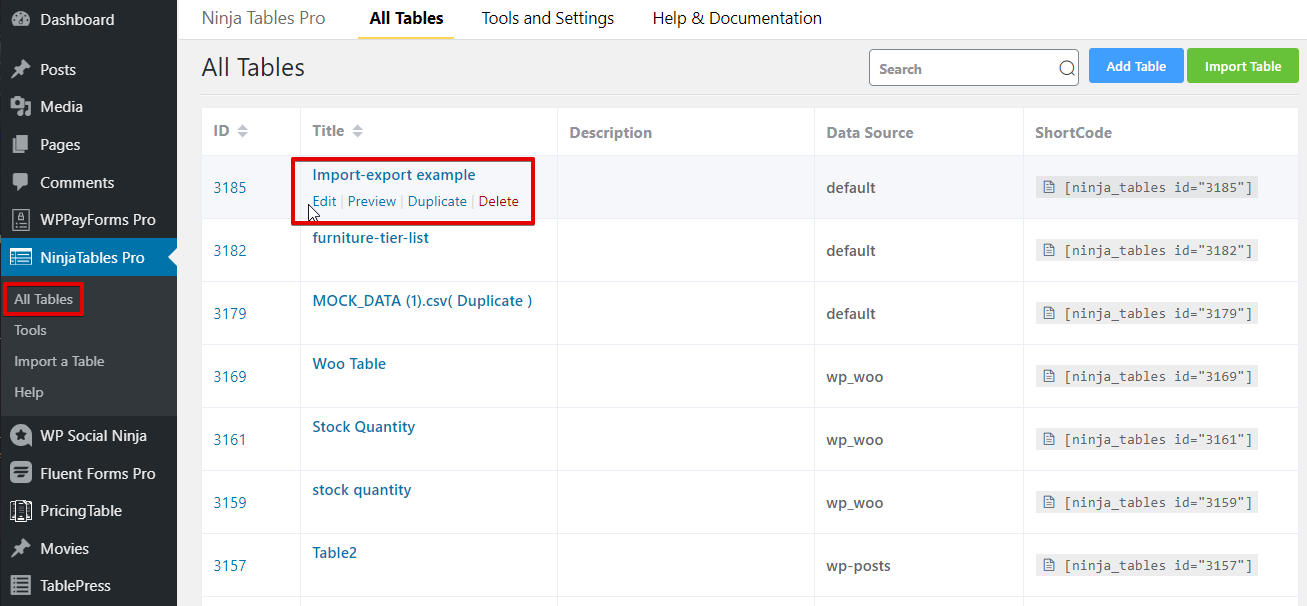Open the lowercase stock quantity table link

[x=362, y=490]
